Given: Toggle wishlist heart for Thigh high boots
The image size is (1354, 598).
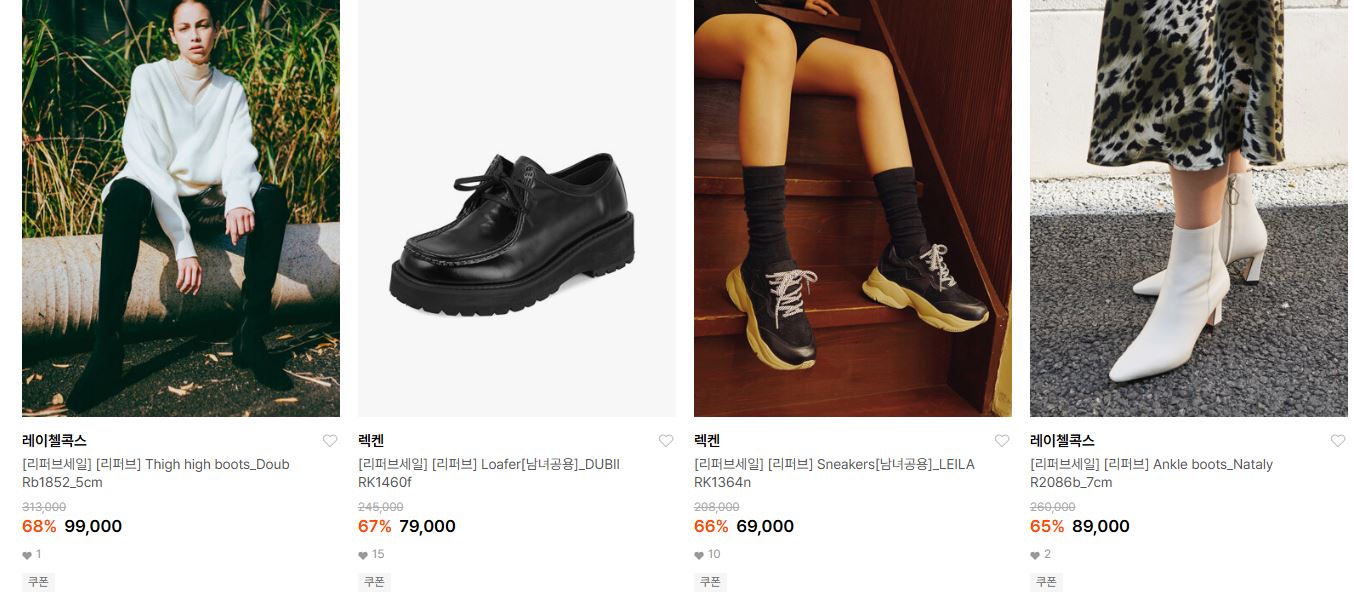Looking at the screenshot, I should [330, 441].
